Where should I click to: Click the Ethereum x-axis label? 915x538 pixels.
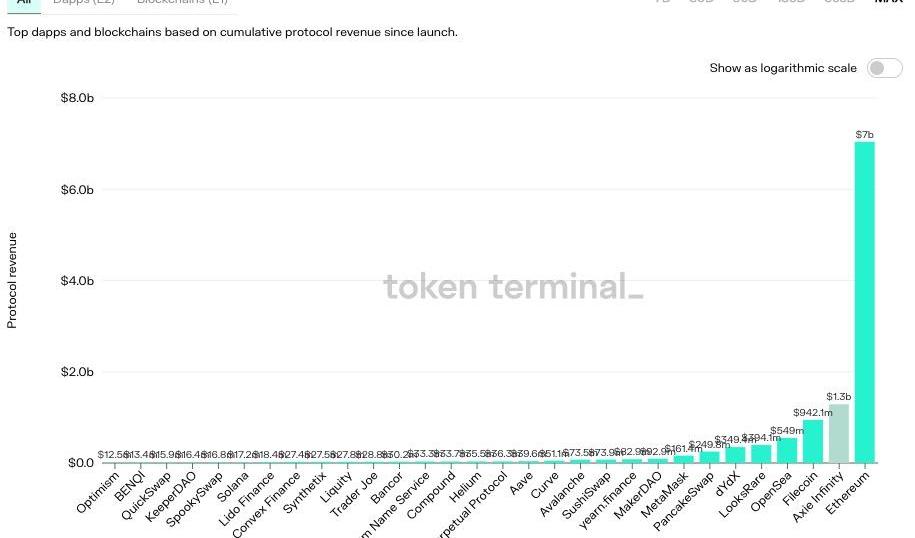848,490
